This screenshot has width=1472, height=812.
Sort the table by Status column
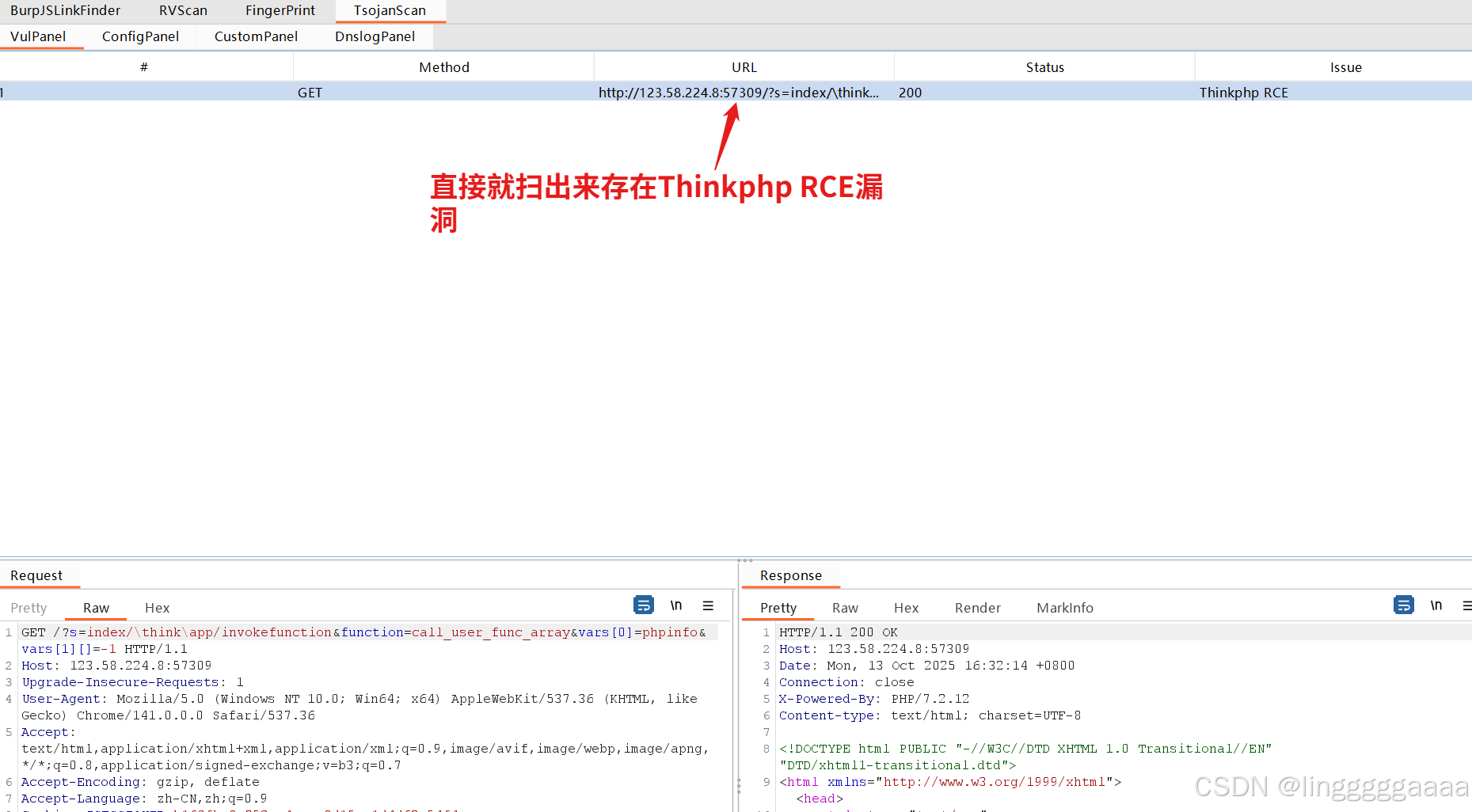click(1045, 67)
